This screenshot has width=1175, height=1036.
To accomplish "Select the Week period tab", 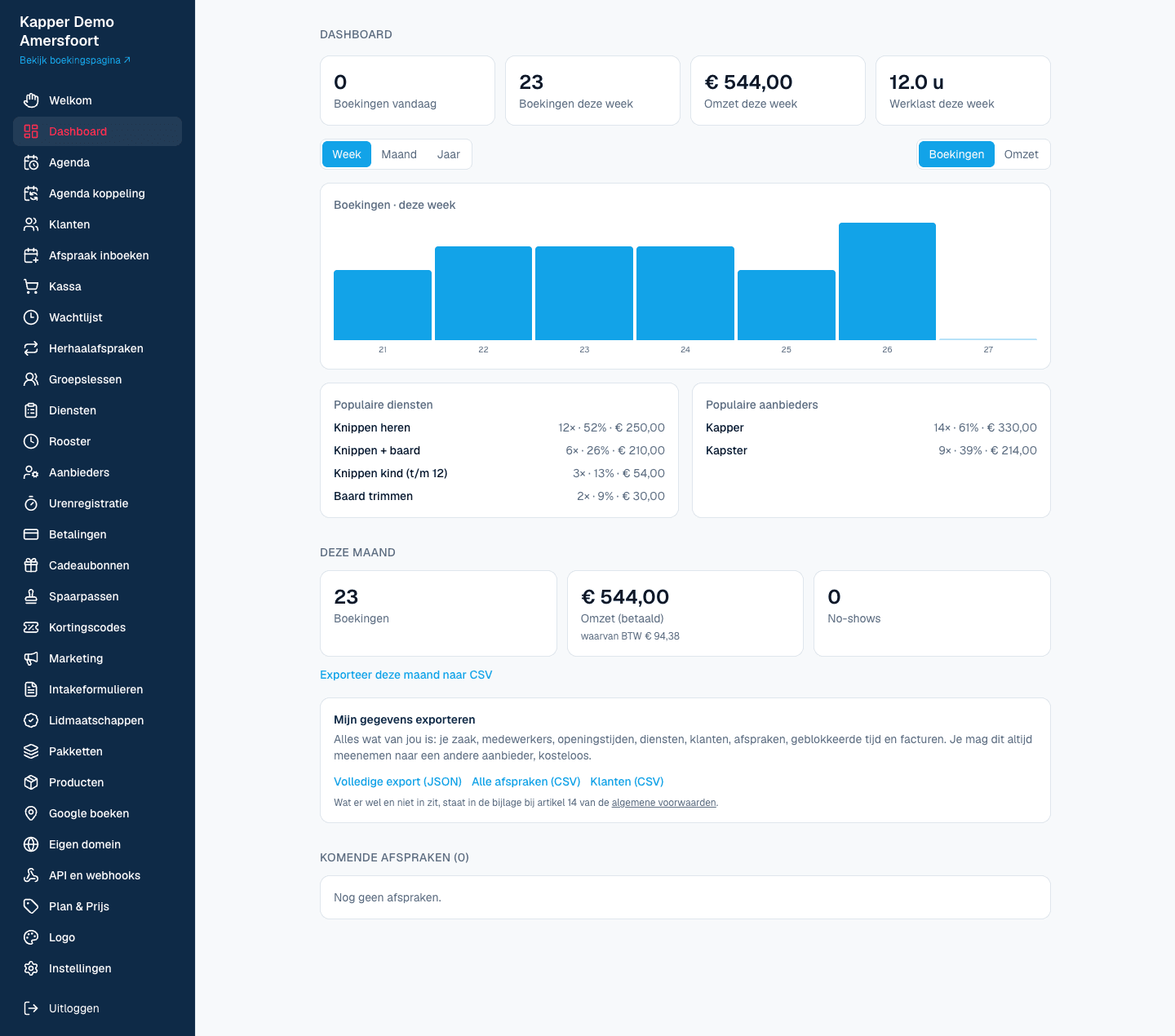I will (x=347, y=154).
